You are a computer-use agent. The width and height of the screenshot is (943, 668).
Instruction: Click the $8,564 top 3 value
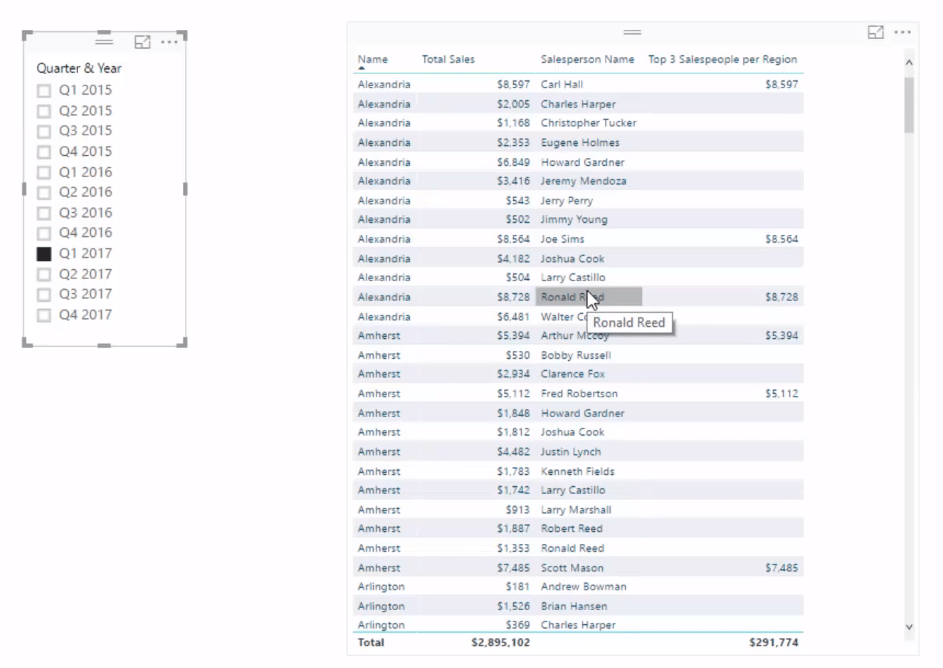[x=781, y=239]
